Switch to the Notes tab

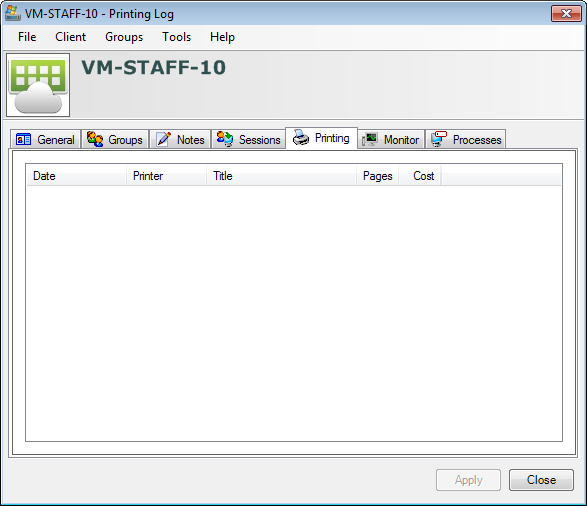point(180,140)
